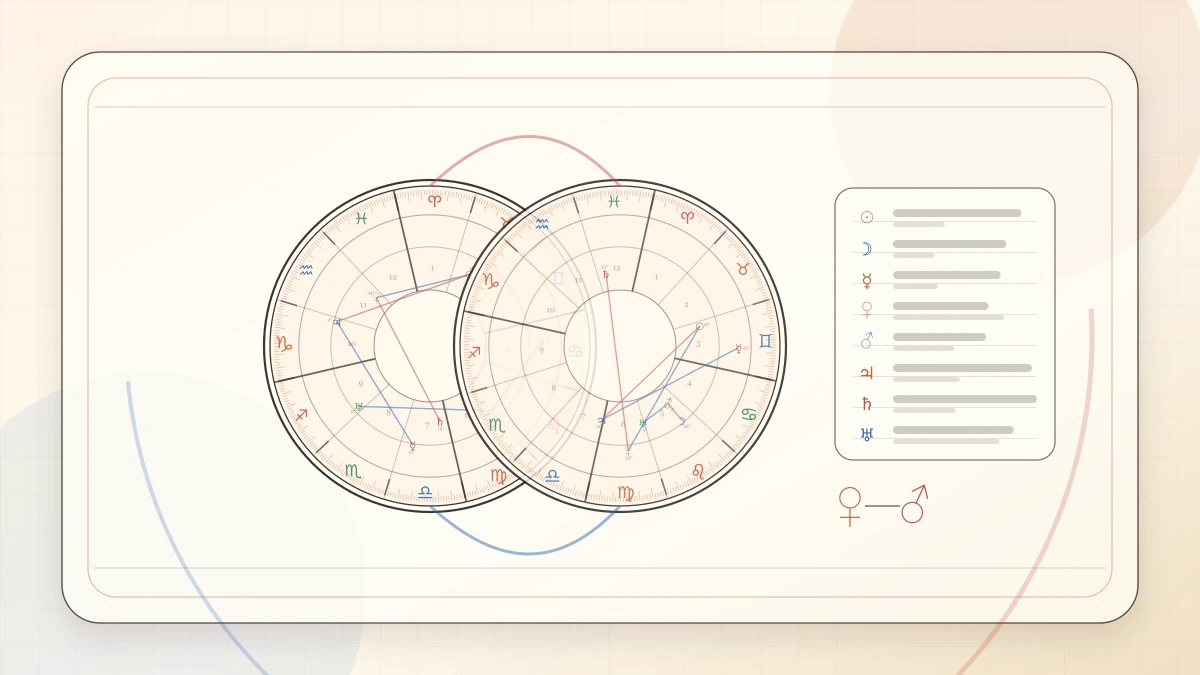Click Saturn planet marker inside the left chart
The height and width of the screenshot is (675, 1200).
pos(439,422)
